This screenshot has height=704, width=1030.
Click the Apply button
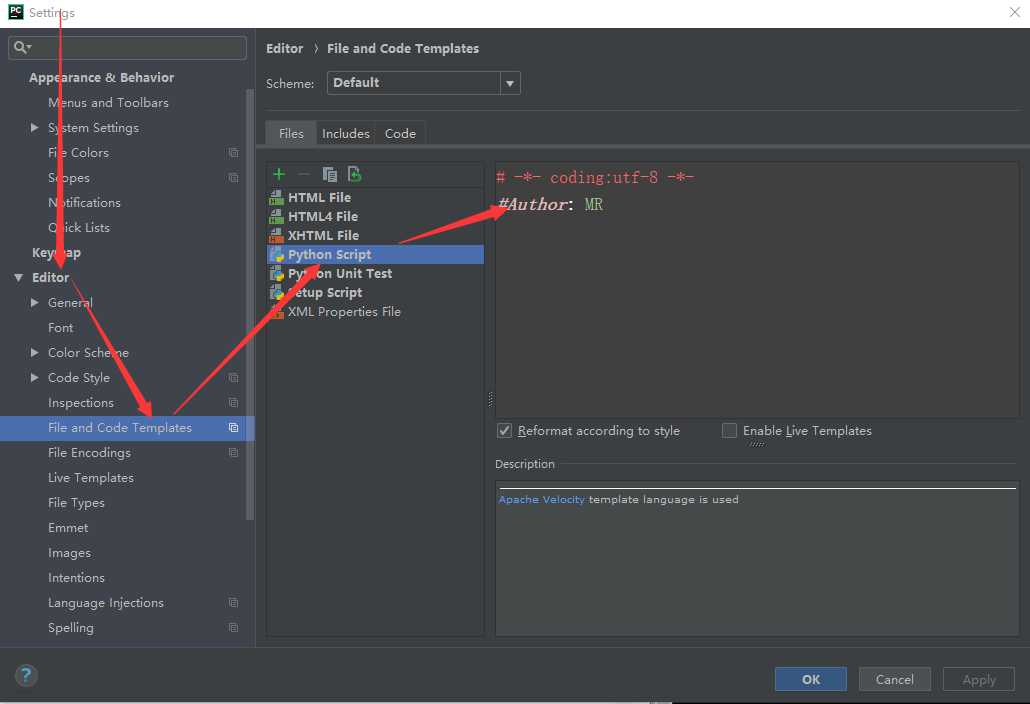tap(979, 680)
